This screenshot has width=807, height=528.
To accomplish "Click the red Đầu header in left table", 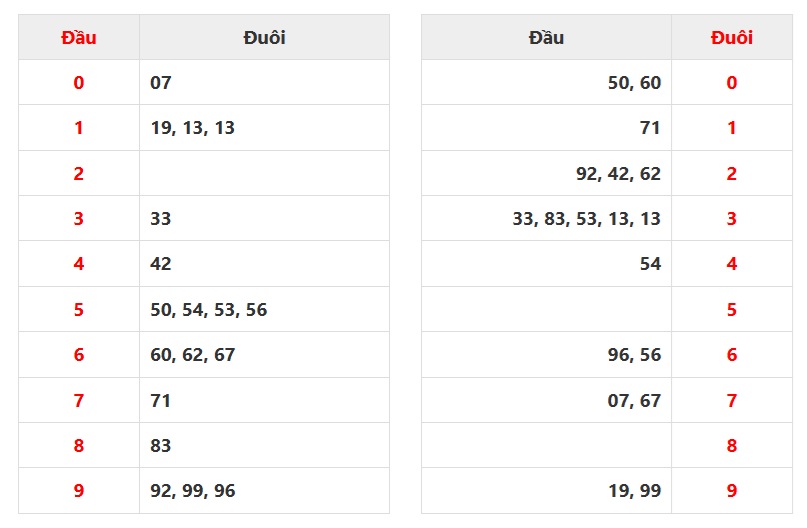I will coord(79,38).
